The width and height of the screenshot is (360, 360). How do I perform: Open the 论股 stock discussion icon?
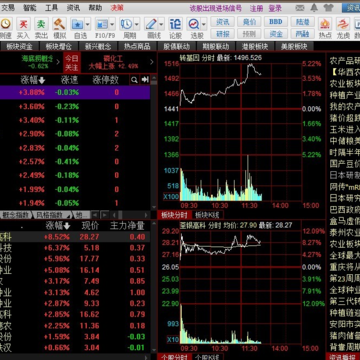(175, 24)
